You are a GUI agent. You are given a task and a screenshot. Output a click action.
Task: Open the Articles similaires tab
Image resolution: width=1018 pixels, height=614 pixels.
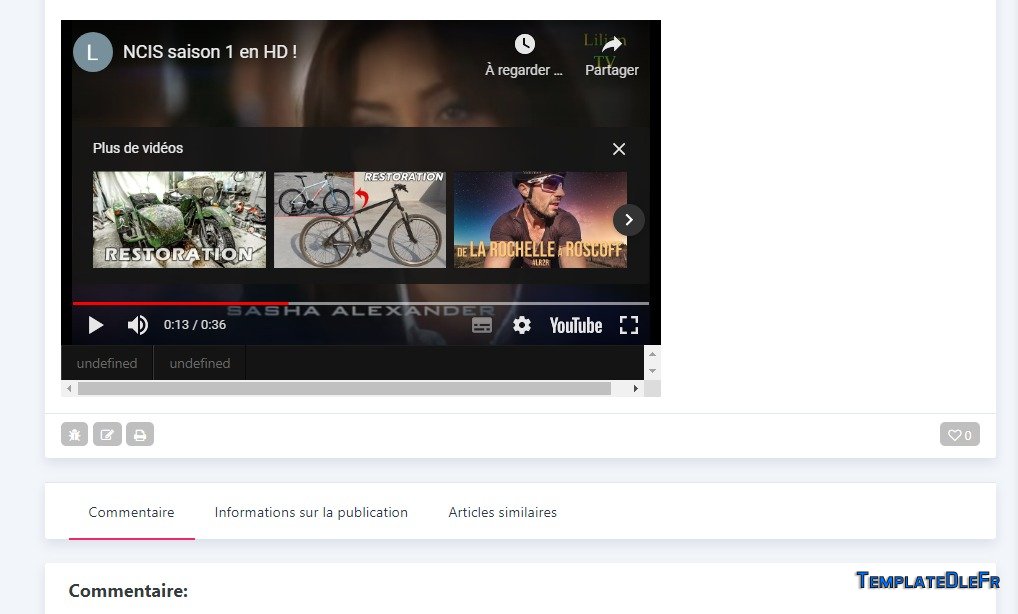point(502,512)
